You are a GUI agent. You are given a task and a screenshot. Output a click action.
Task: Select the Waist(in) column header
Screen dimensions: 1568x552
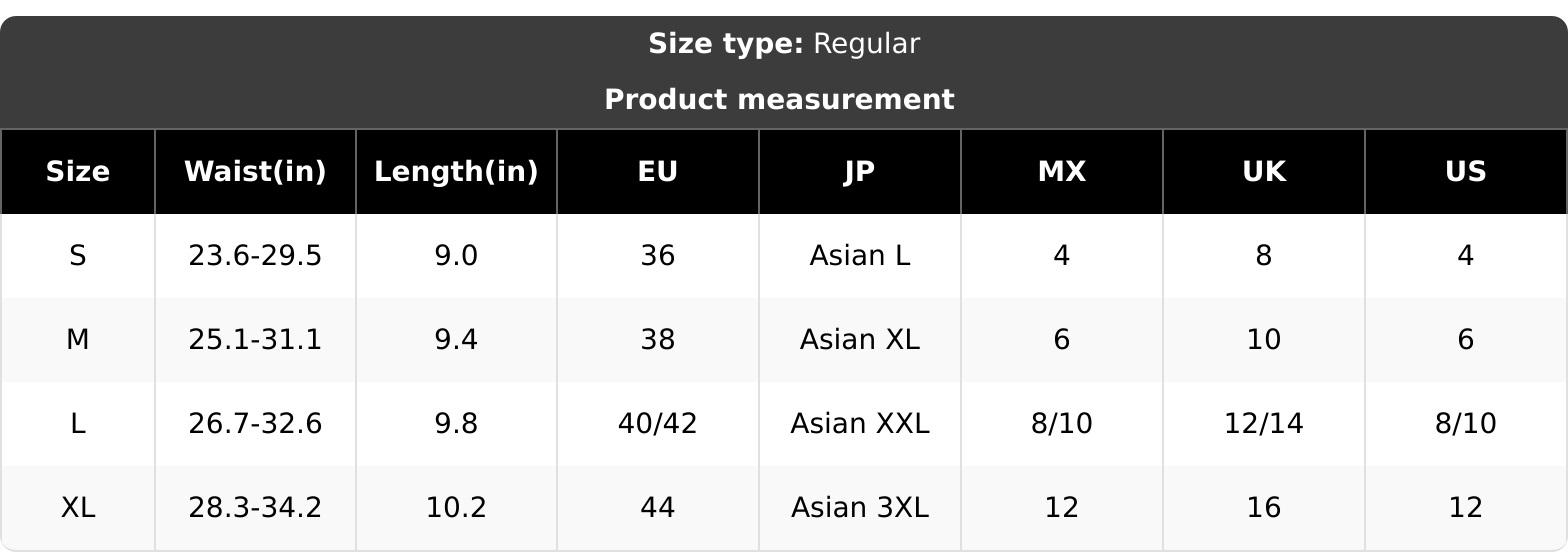pos(255,172)
